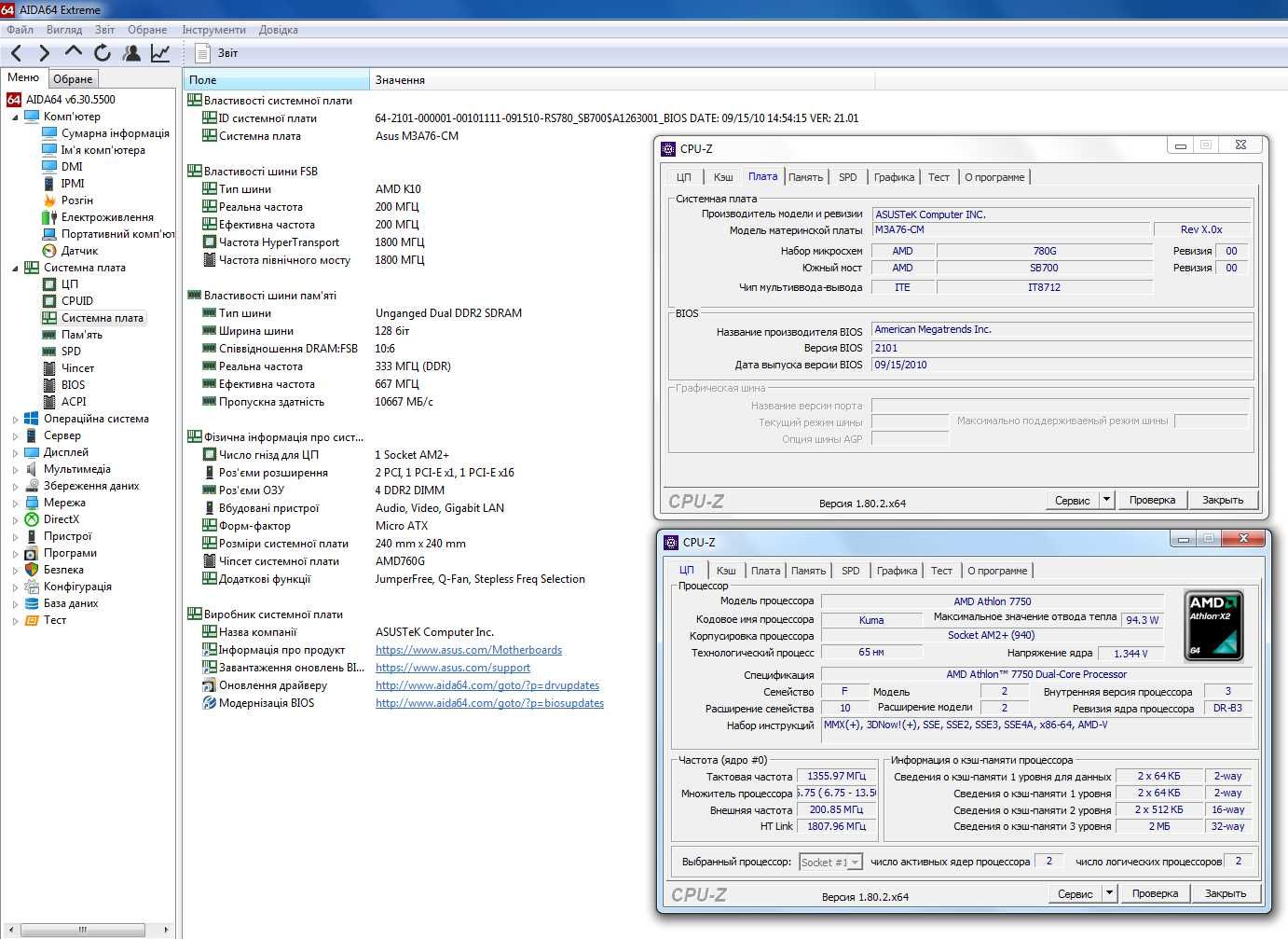The width and height of the screenshot is (1288, 939).
Task: Open the drvupdates driver link
Action: point(487,685)
